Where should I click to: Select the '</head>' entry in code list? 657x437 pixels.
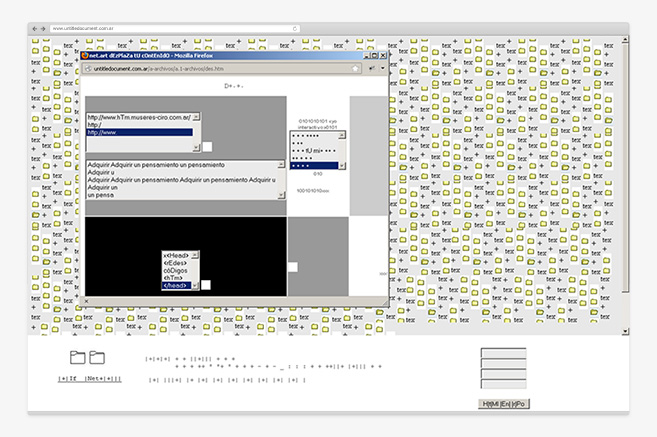click(x=179, y=286)
